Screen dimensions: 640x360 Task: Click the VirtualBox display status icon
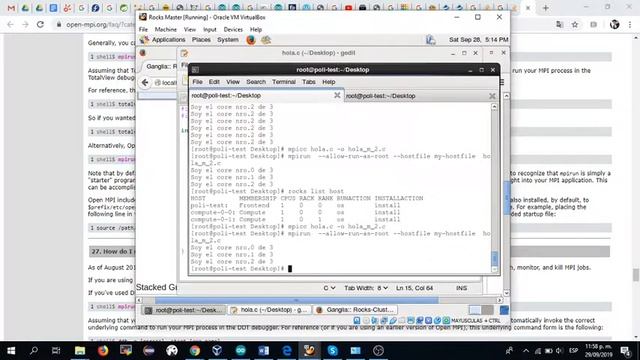point(411,321)
